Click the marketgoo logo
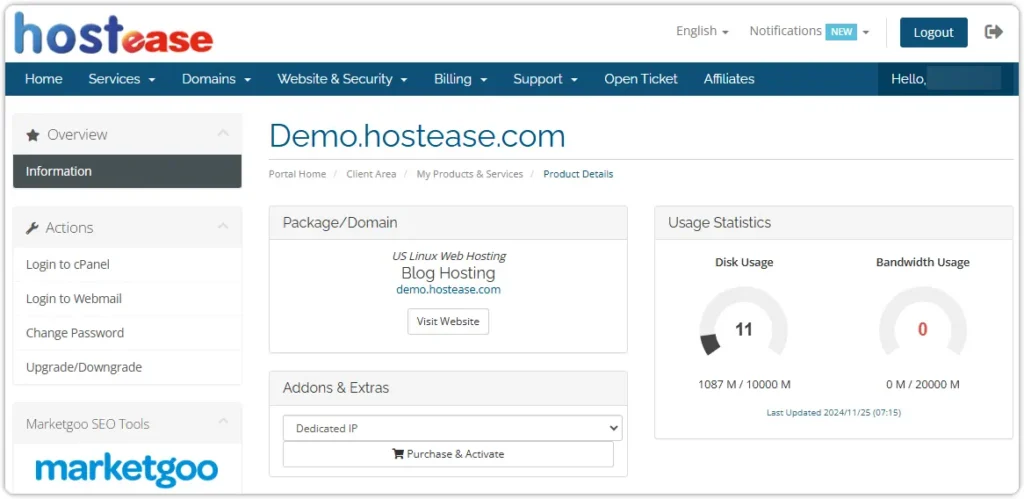The image size is (1024, 499). [x=127, y=469]
